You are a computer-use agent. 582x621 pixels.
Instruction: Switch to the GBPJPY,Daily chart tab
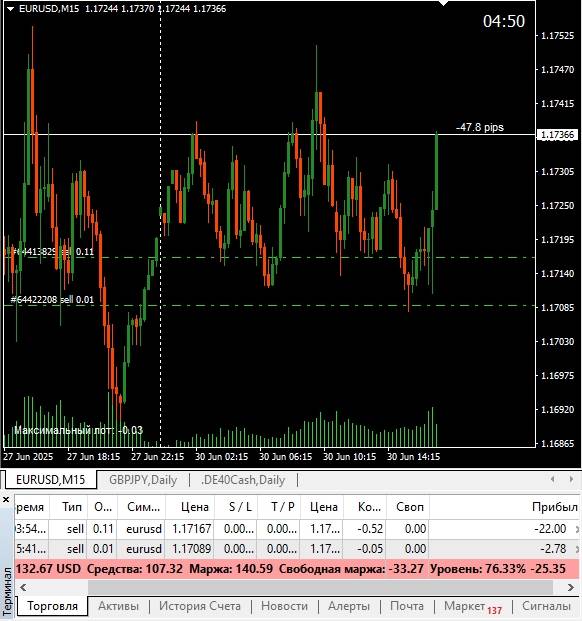(x=143, y=480)
